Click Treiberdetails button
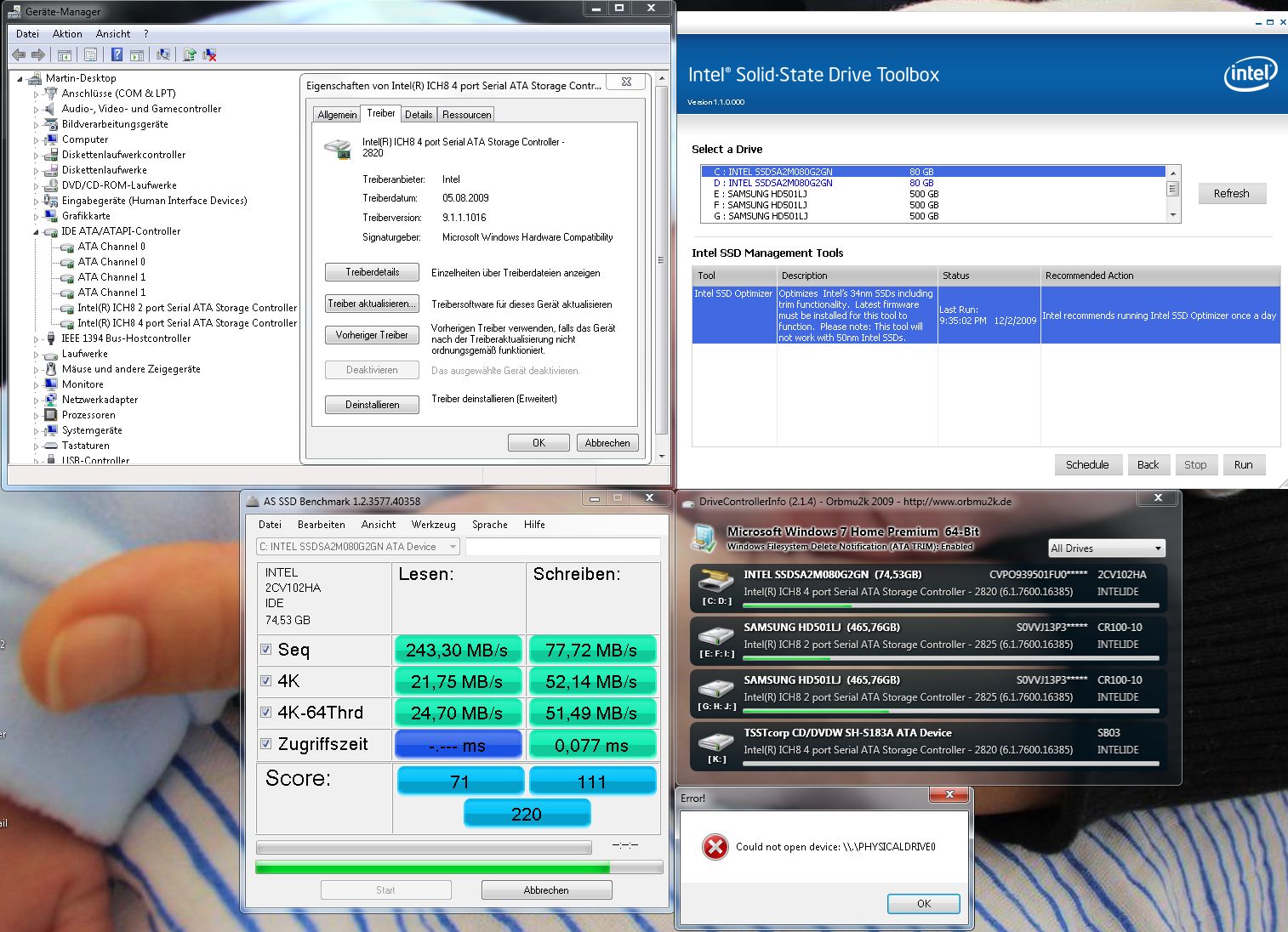The height and width of the screenshot is (932, 1288). click(372, 272)
